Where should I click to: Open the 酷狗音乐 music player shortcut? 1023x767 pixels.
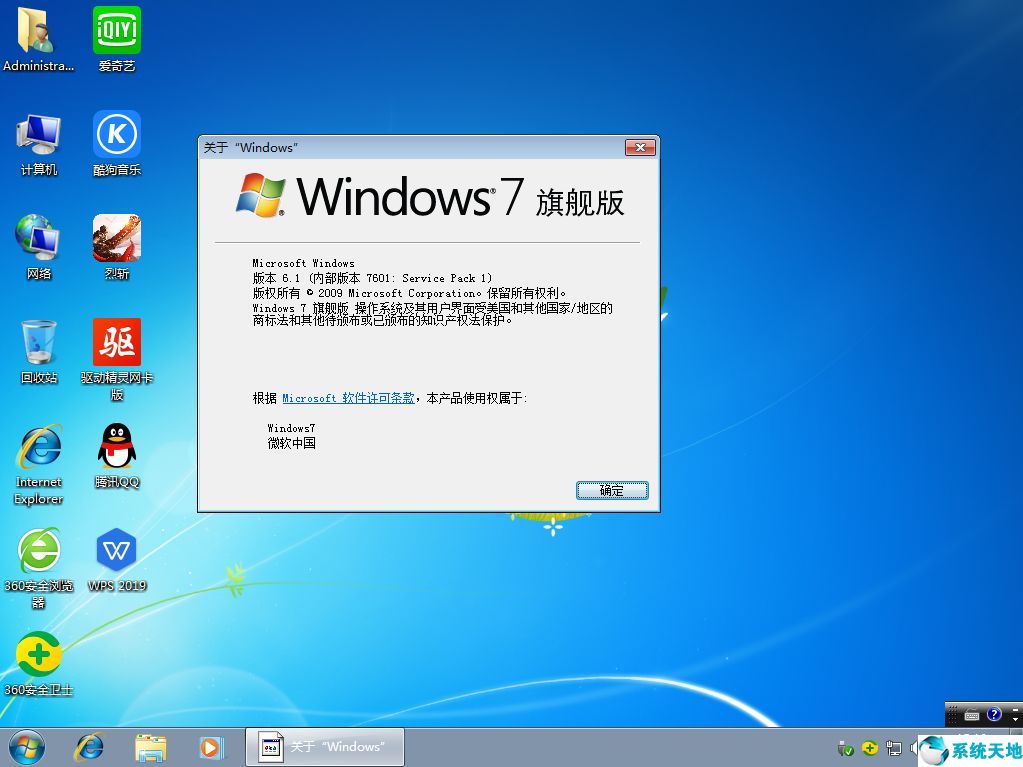(x=117, y=143)
